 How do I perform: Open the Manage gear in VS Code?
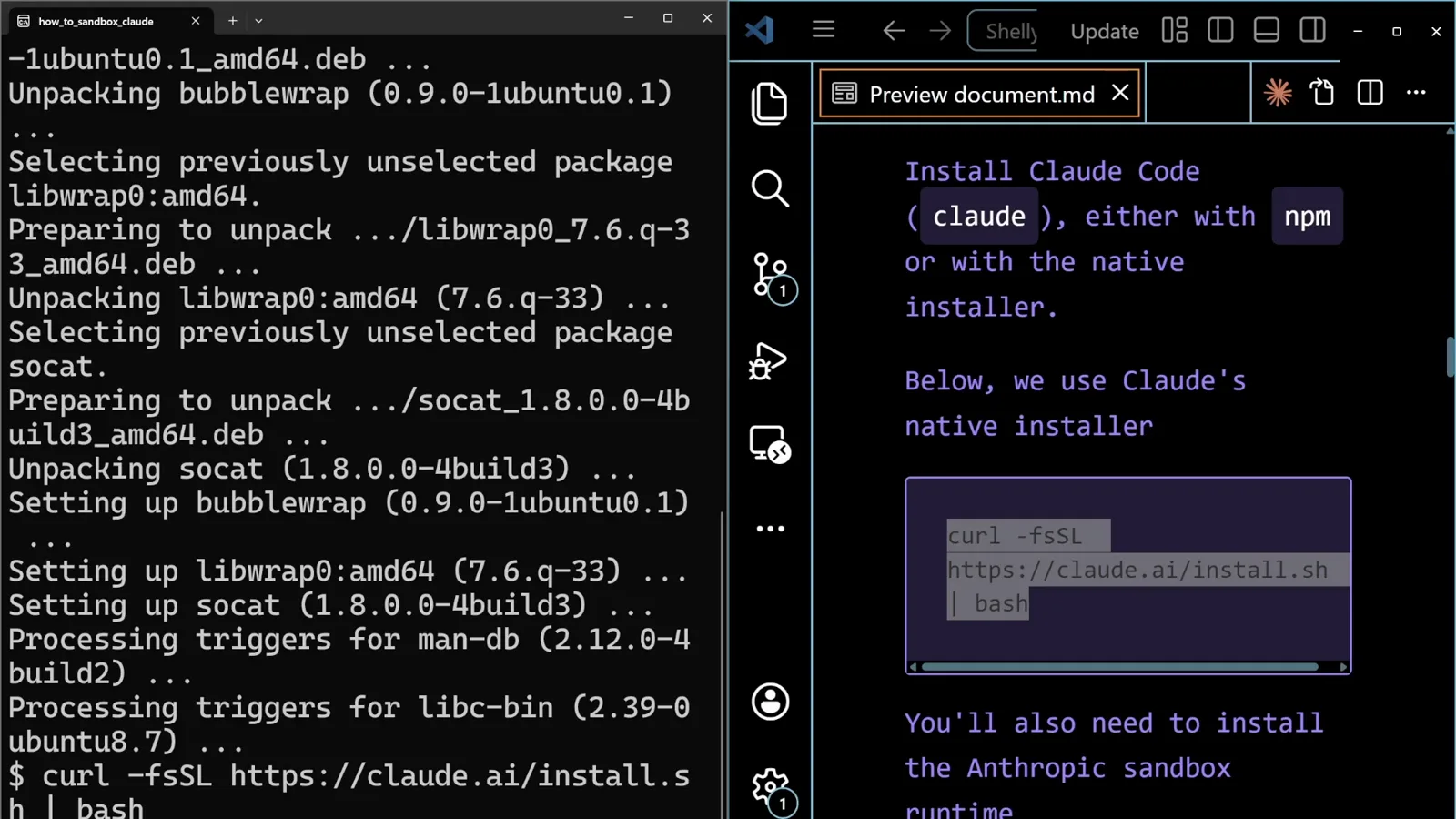coord(773,790)
